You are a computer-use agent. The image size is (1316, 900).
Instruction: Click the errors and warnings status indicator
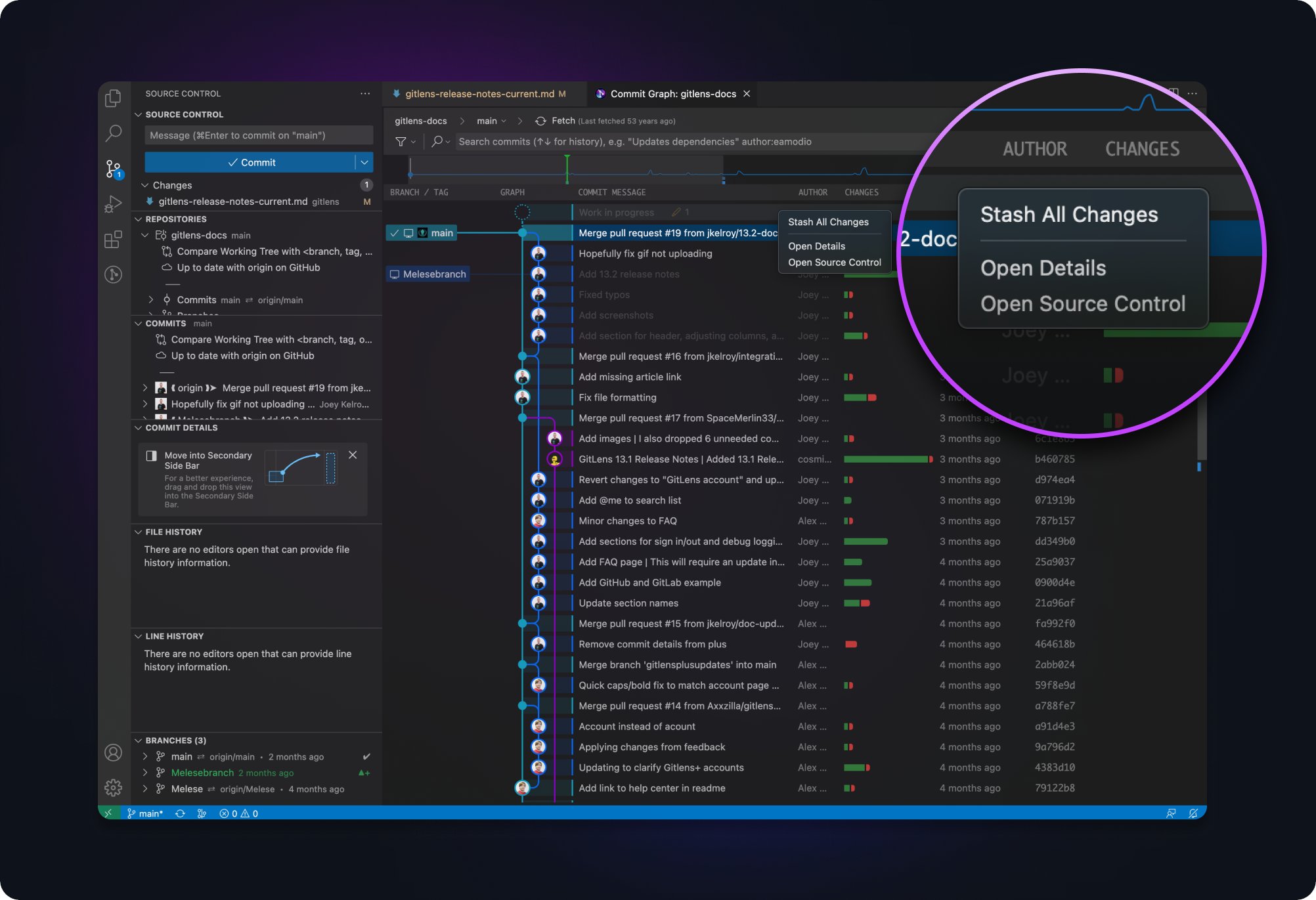point(239,813)
